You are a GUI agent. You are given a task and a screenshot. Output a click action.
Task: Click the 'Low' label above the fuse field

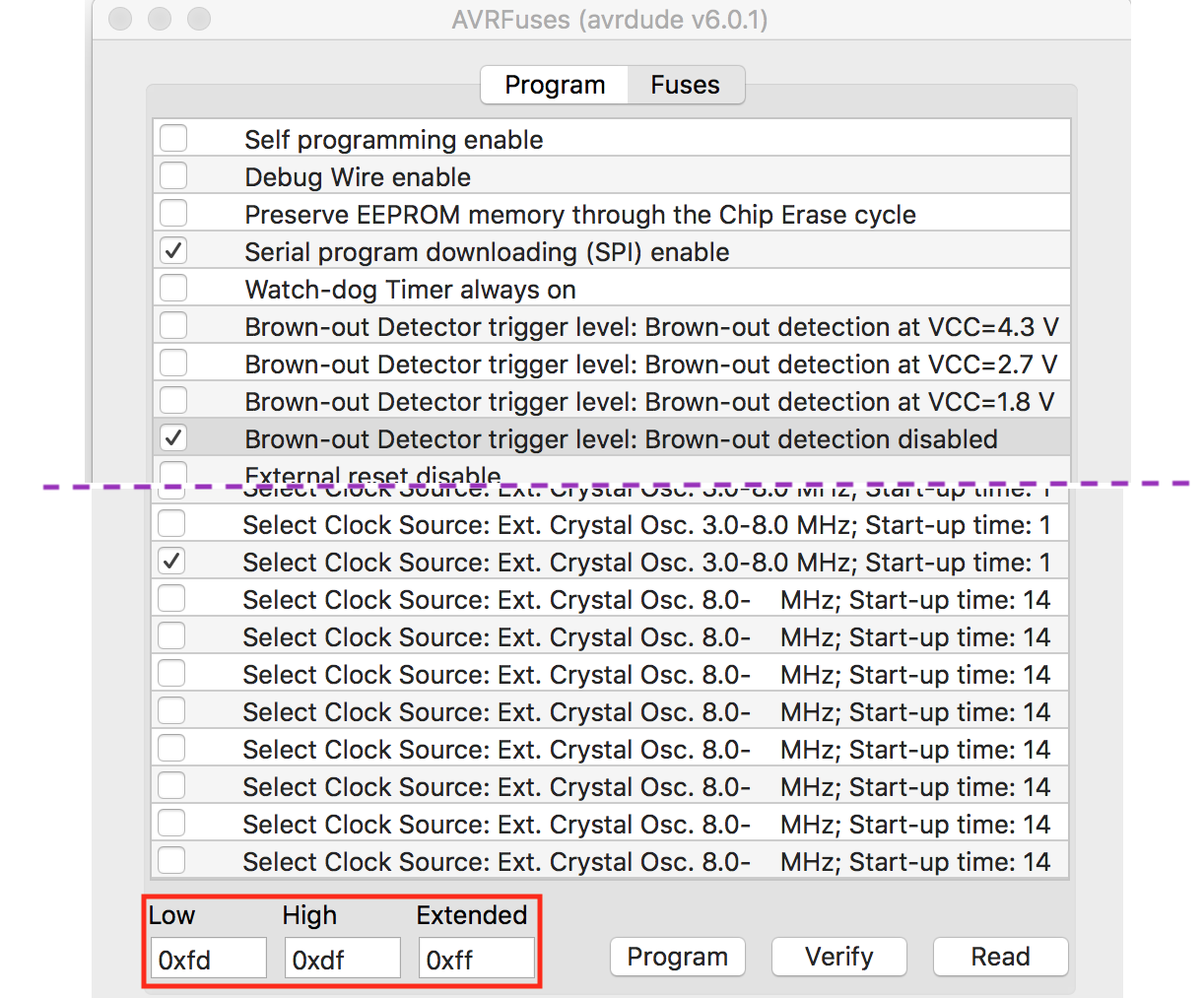pos(172,915)
